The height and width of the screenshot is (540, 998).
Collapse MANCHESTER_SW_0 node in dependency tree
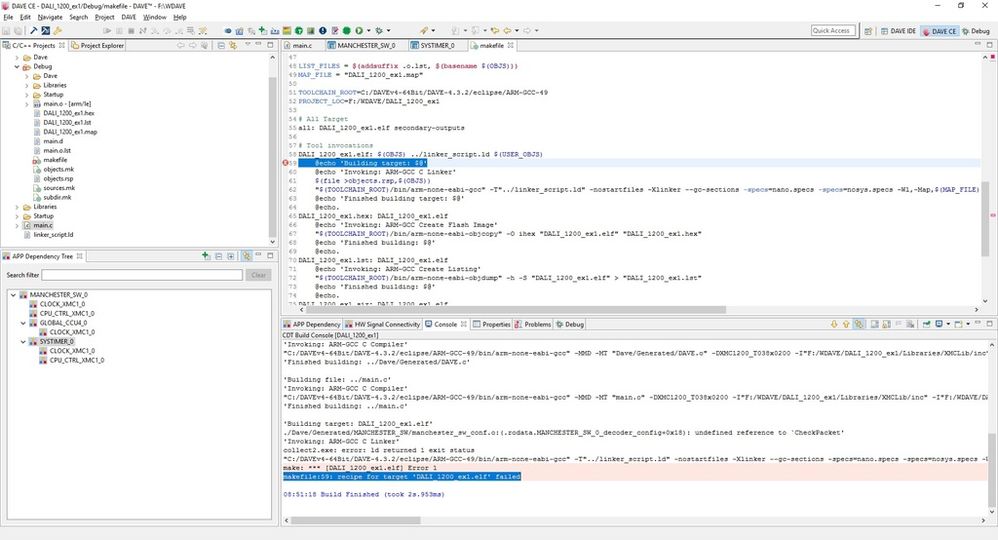pos(13,295)
